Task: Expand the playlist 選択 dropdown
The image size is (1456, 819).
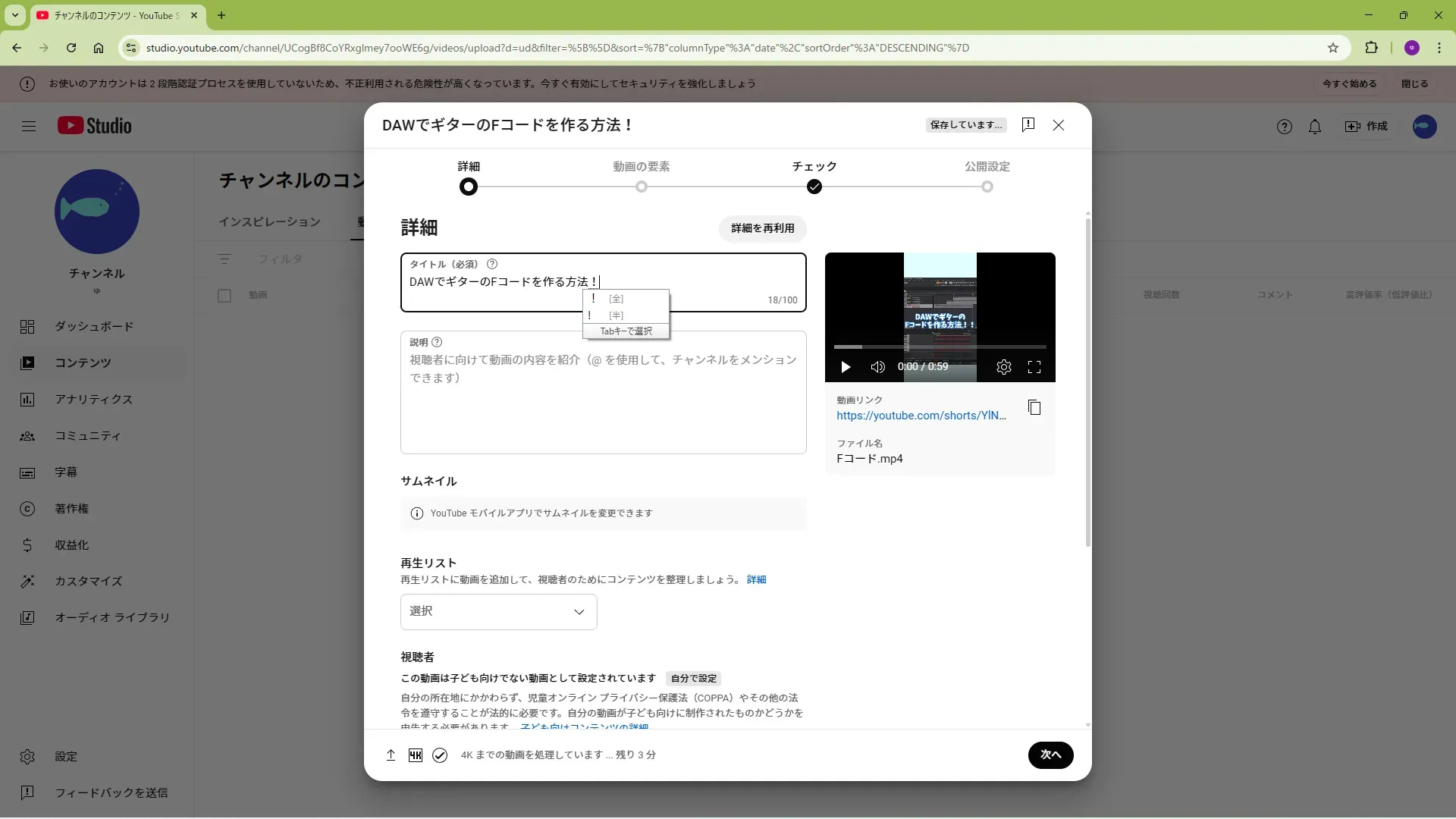Action: click(x=498, y=611)
